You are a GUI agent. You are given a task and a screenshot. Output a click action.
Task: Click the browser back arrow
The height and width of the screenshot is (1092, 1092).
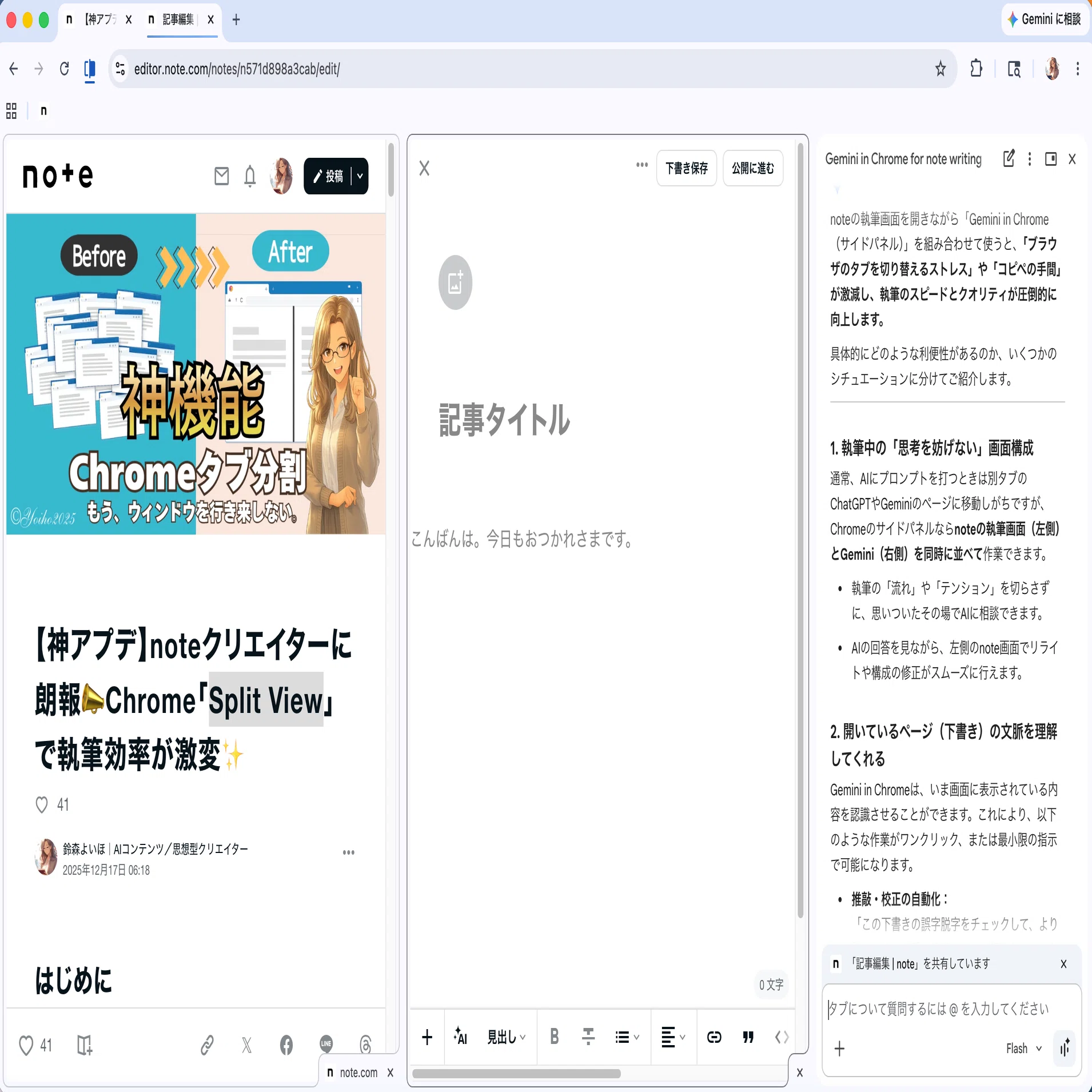tap(14, 69)
